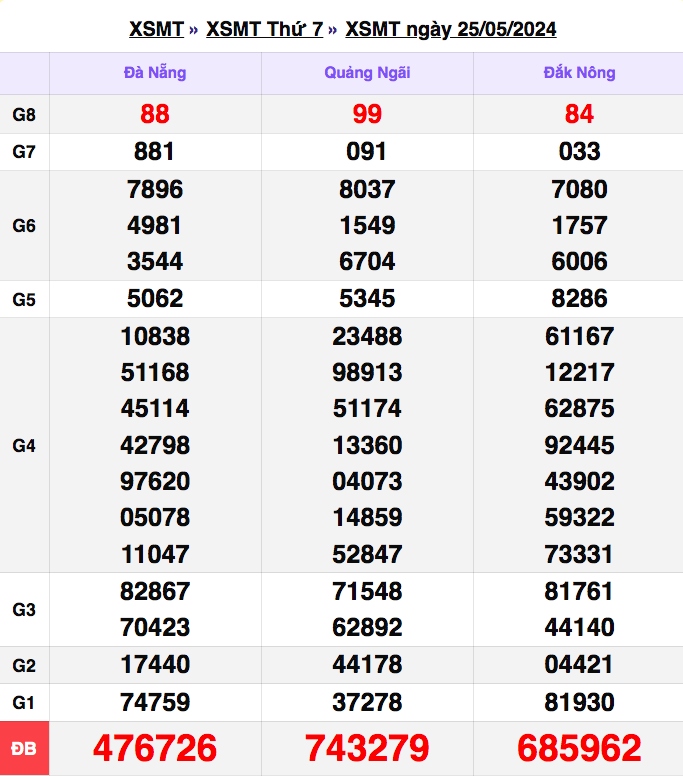Click the G7 row label

[x=24, y=151]
